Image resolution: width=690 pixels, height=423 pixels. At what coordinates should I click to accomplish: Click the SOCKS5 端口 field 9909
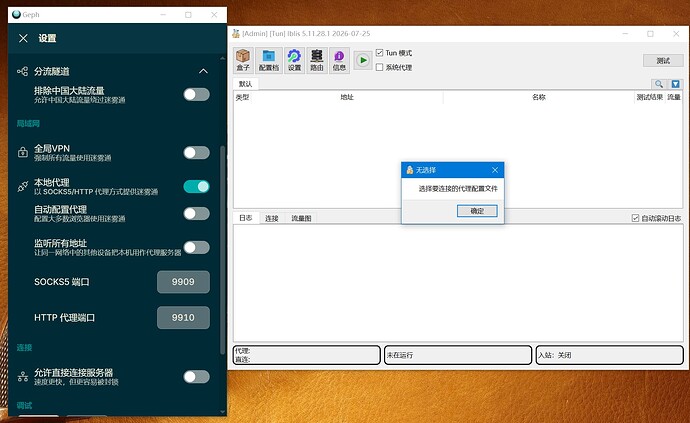[183, 282]
